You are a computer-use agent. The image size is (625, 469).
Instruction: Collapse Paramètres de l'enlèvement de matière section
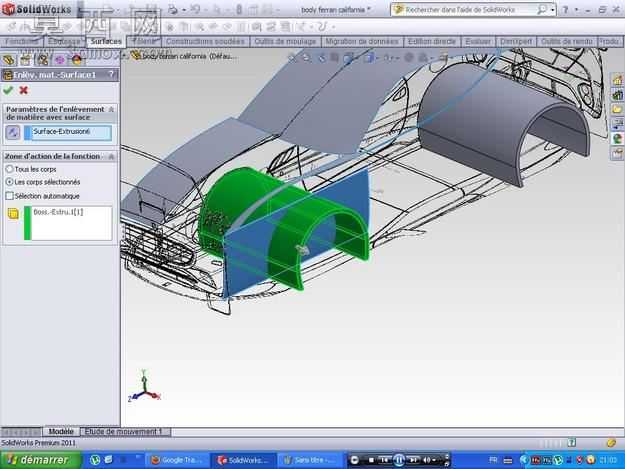tap(111, 109)
